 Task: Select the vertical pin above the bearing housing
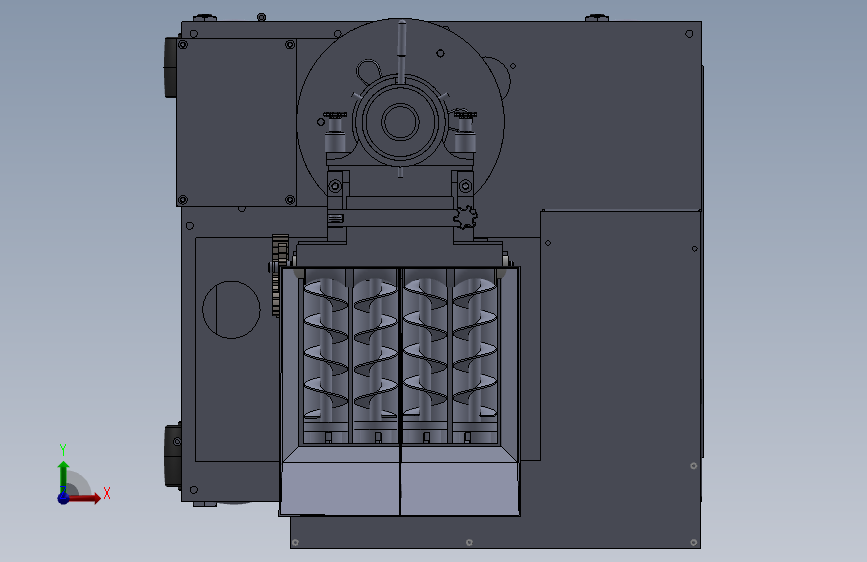click(402, 51)
